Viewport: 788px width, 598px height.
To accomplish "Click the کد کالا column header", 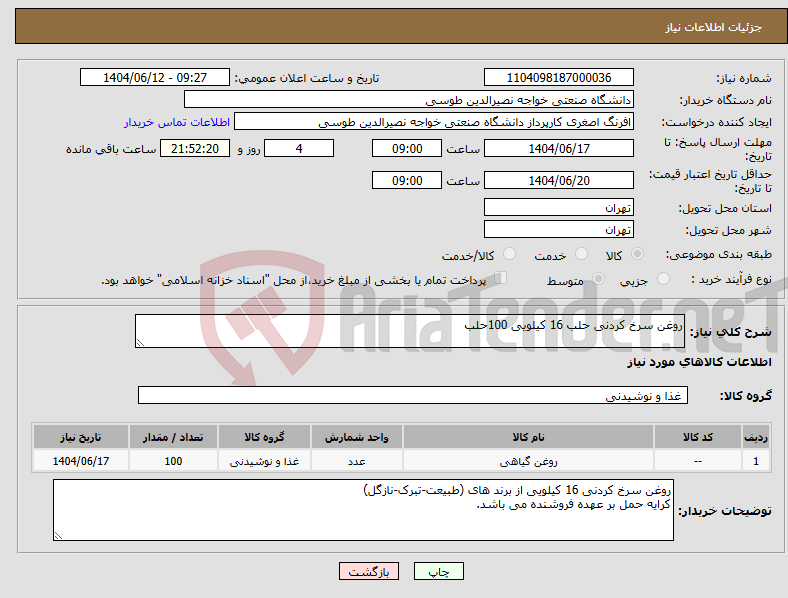I will (698, 437).
